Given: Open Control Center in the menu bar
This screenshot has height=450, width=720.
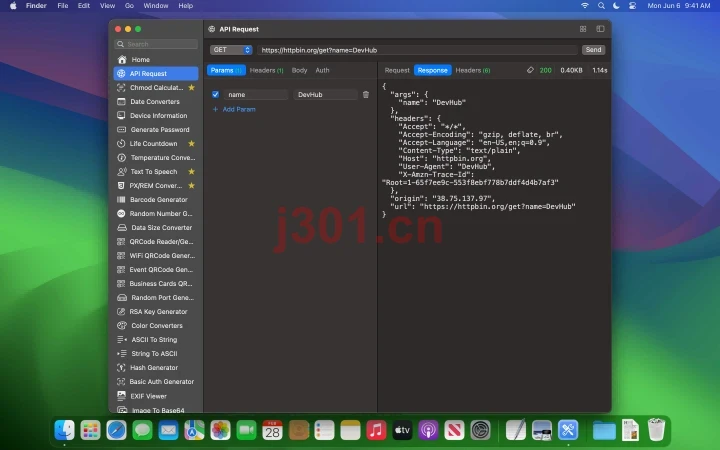Looking at the screenshot, I should (632, 6).
